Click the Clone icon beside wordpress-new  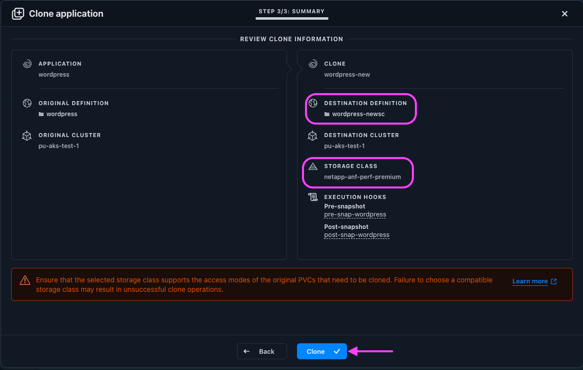pos(313,64)
